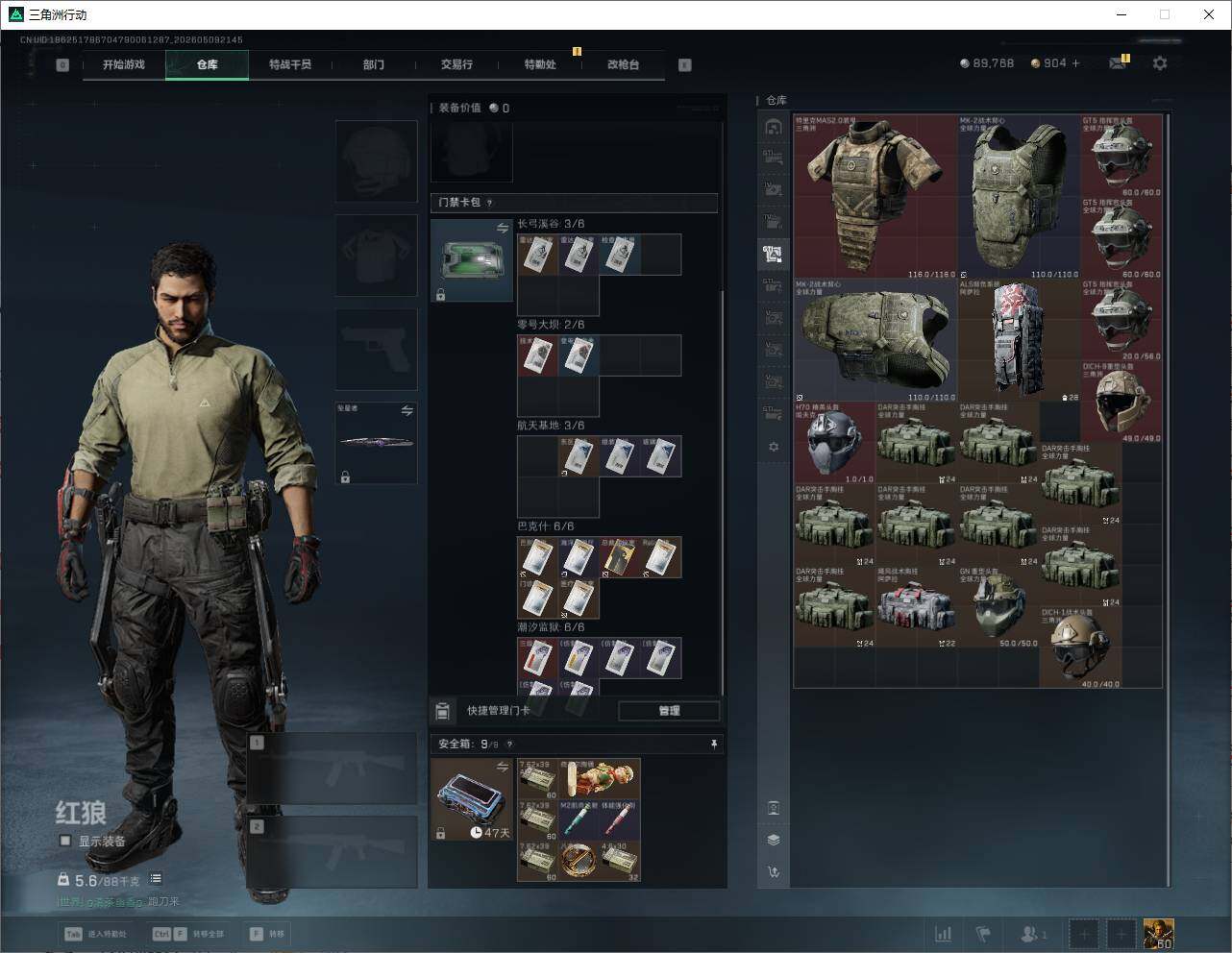Open the player avatar in the bottom right

(x=1158, y=934)
